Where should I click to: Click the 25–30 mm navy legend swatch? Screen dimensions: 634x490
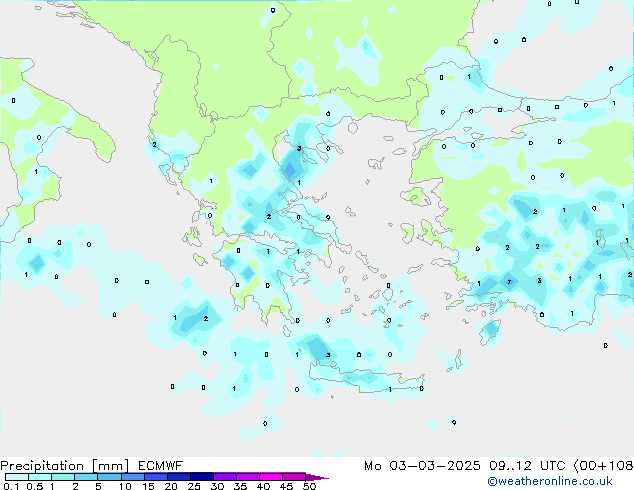click(201, 477)
